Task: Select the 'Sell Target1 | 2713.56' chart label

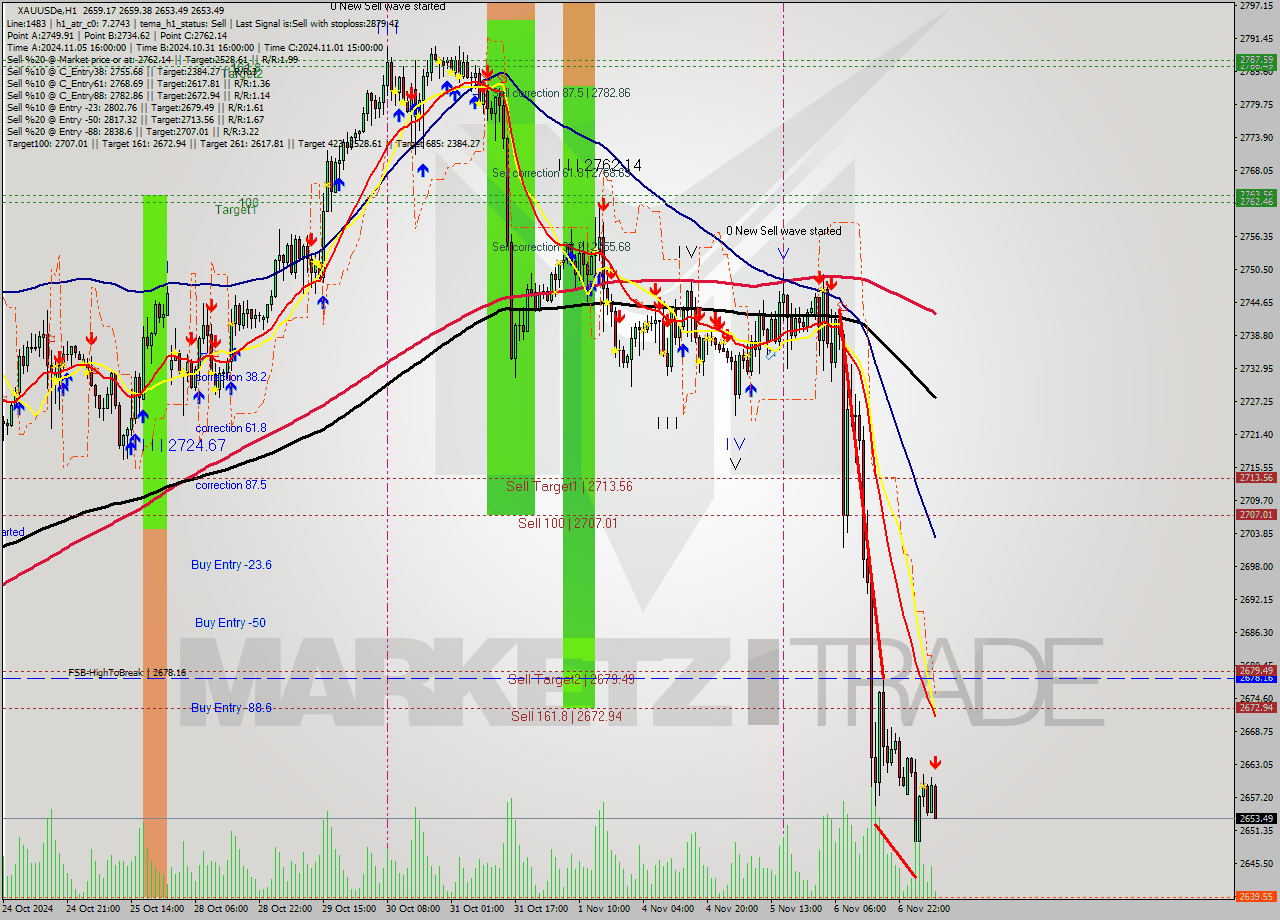Action: coord(569,487)
